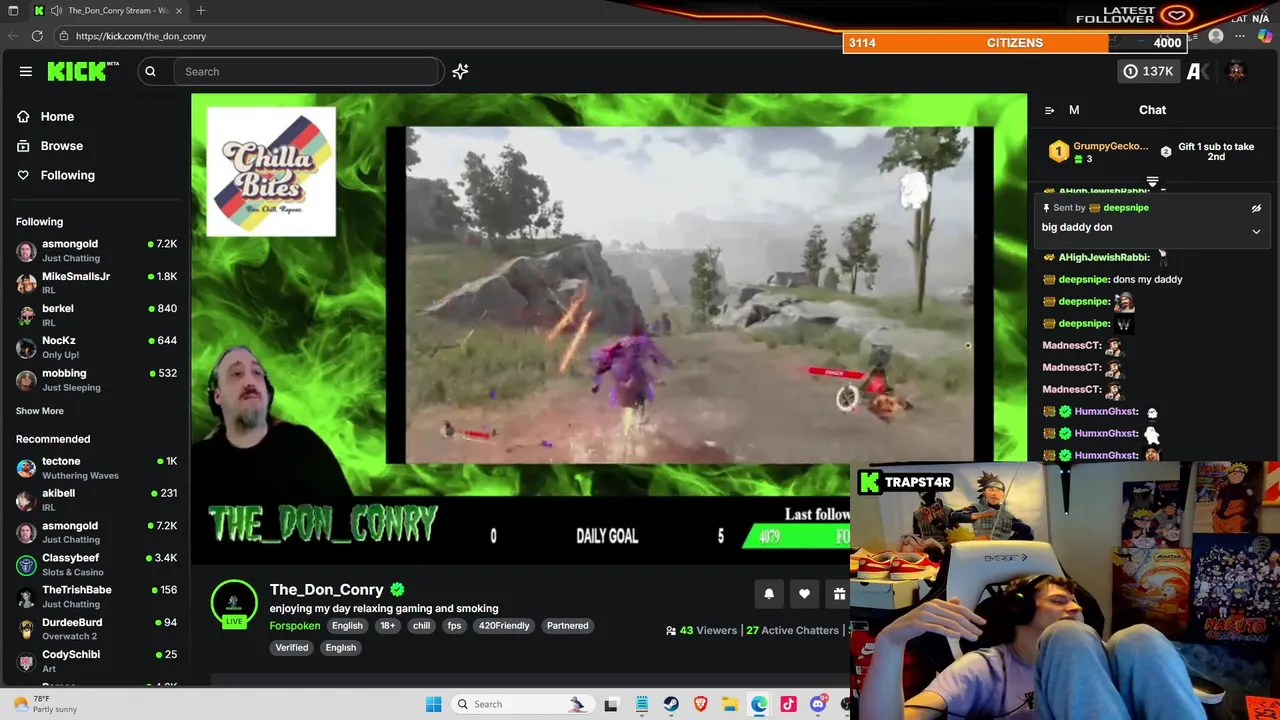1280x720 pixels.
Task: Click AHighJewishRabbi username in chat
Action: pos(1103,258)
